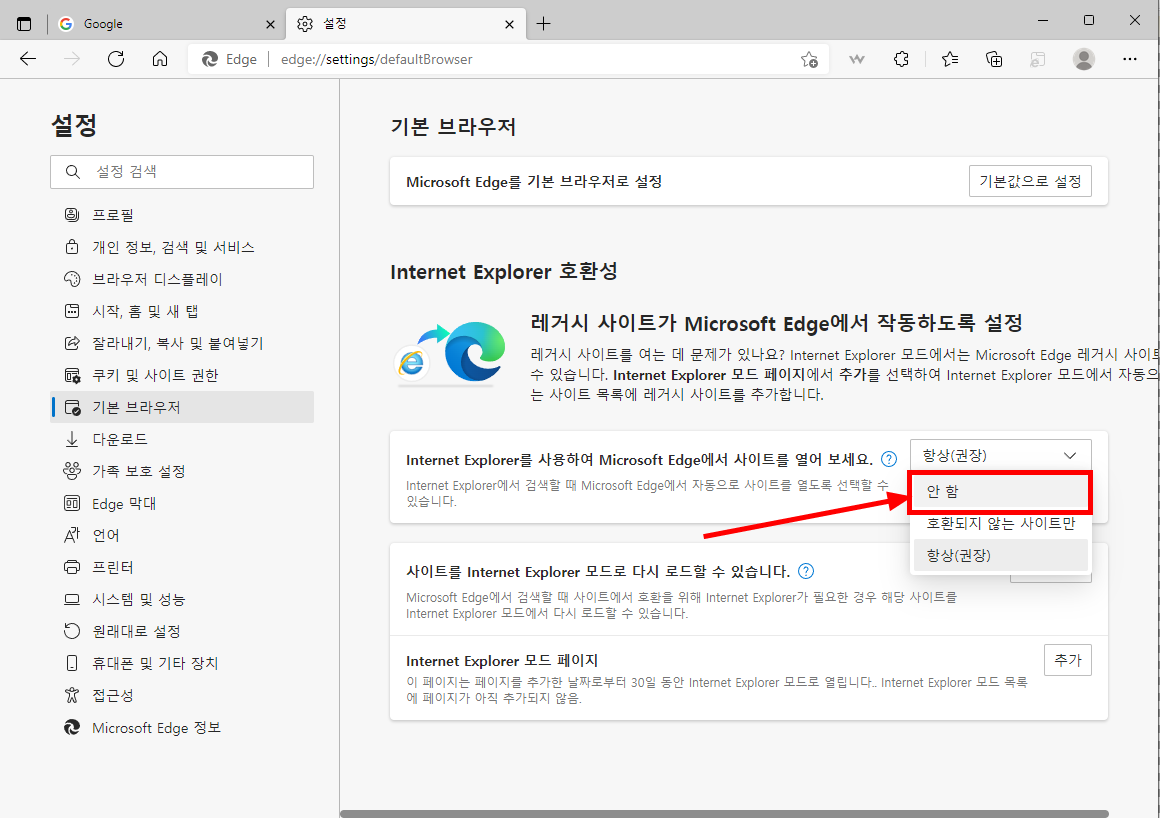Open the collections icon
This screenshot has width=1160, height=818.
pyautogui.click(x=994, y=59)
